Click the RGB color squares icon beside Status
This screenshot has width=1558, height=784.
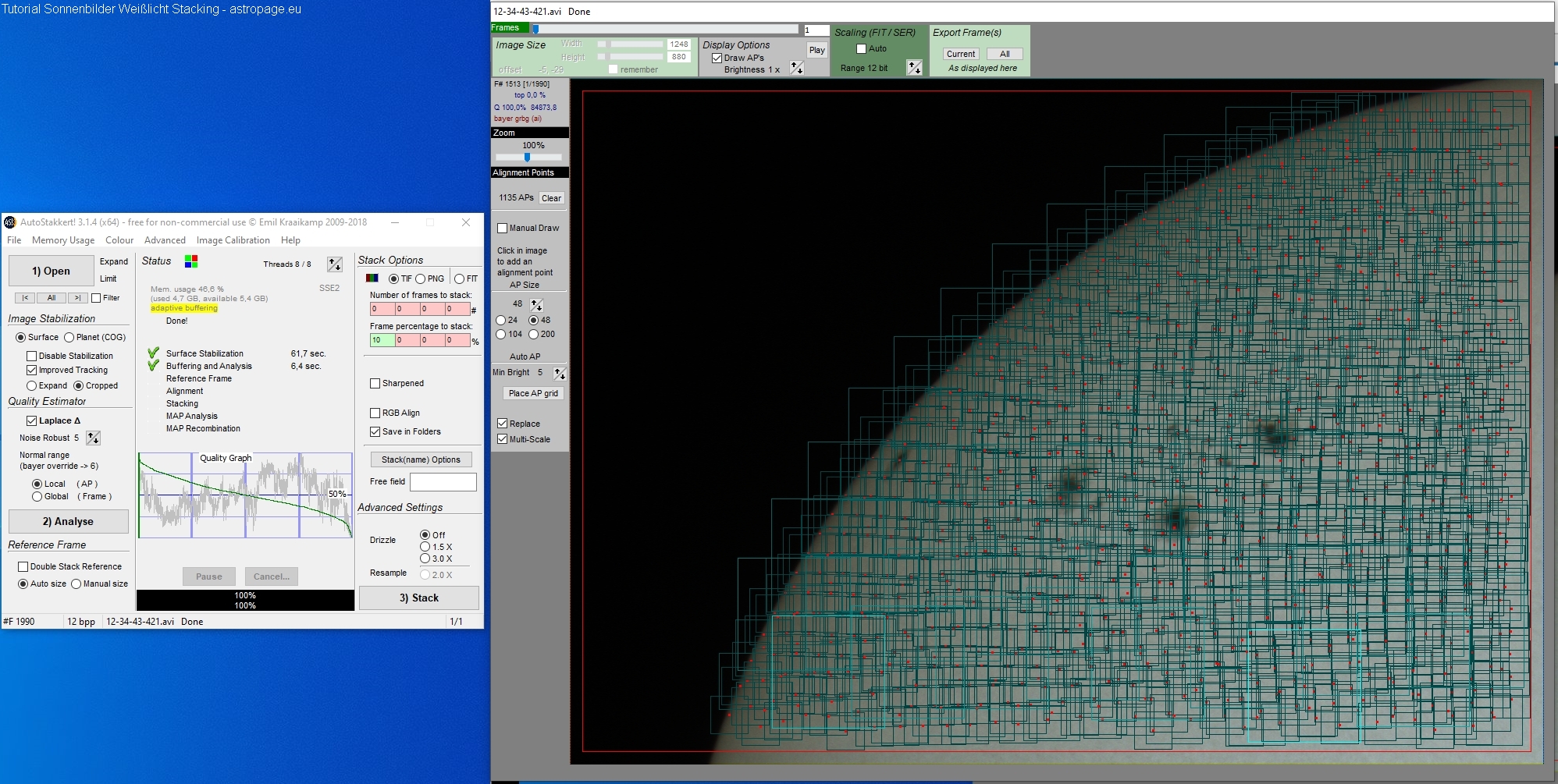191,261
